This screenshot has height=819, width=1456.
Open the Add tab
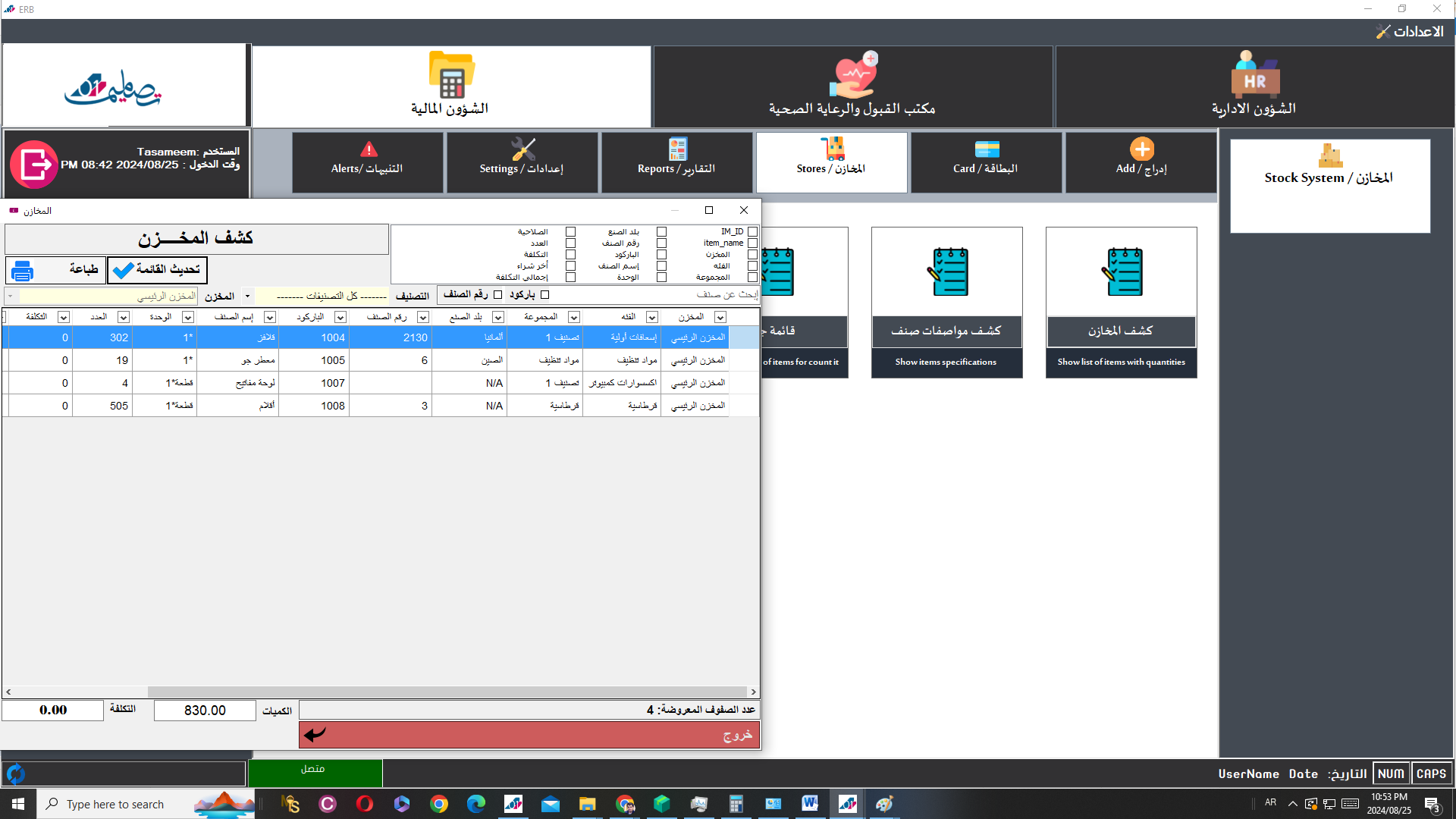[x=1141, y=162]
